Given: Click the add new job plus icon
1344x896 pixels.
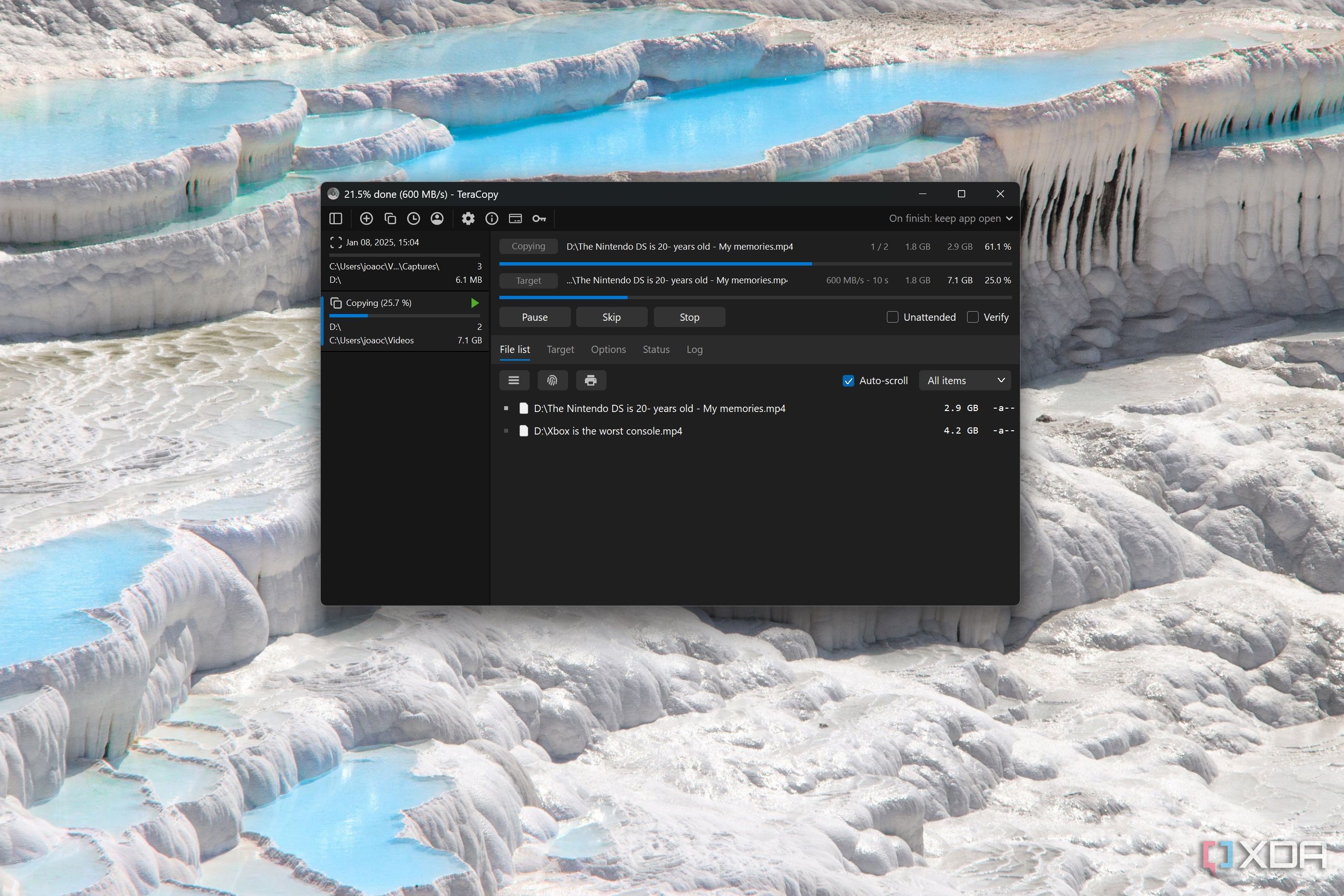Looking at the screenshot, I should 366,218.
